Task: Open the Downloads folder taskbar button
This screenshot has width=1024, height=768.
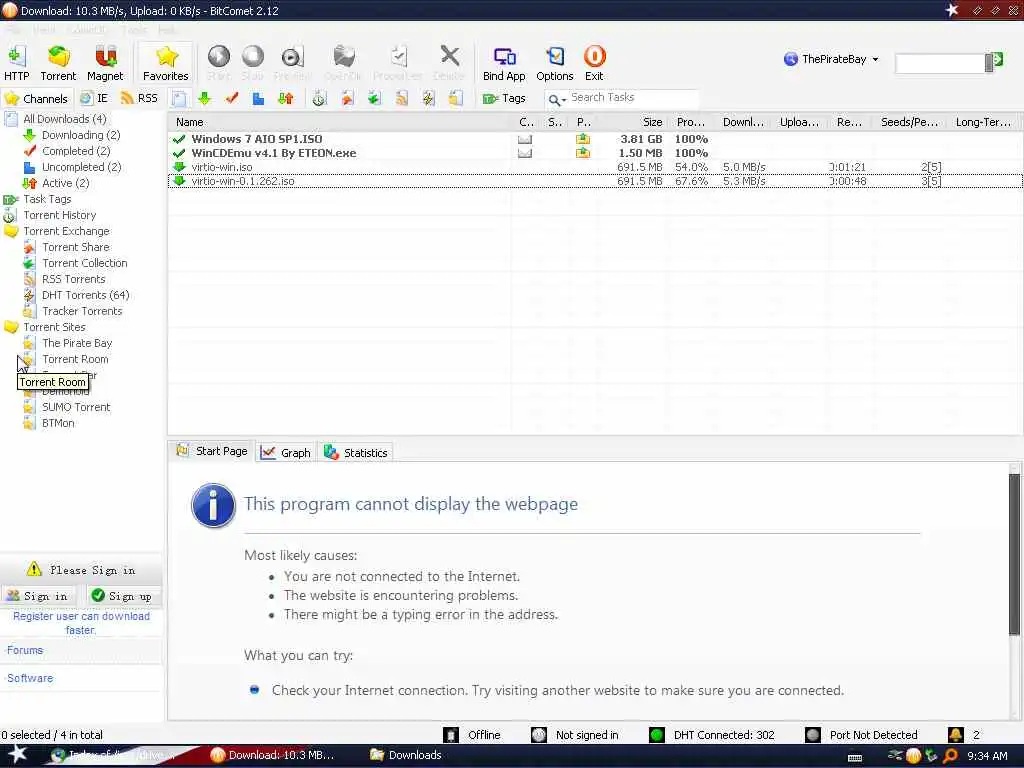Action: click(x=406, y=755)
